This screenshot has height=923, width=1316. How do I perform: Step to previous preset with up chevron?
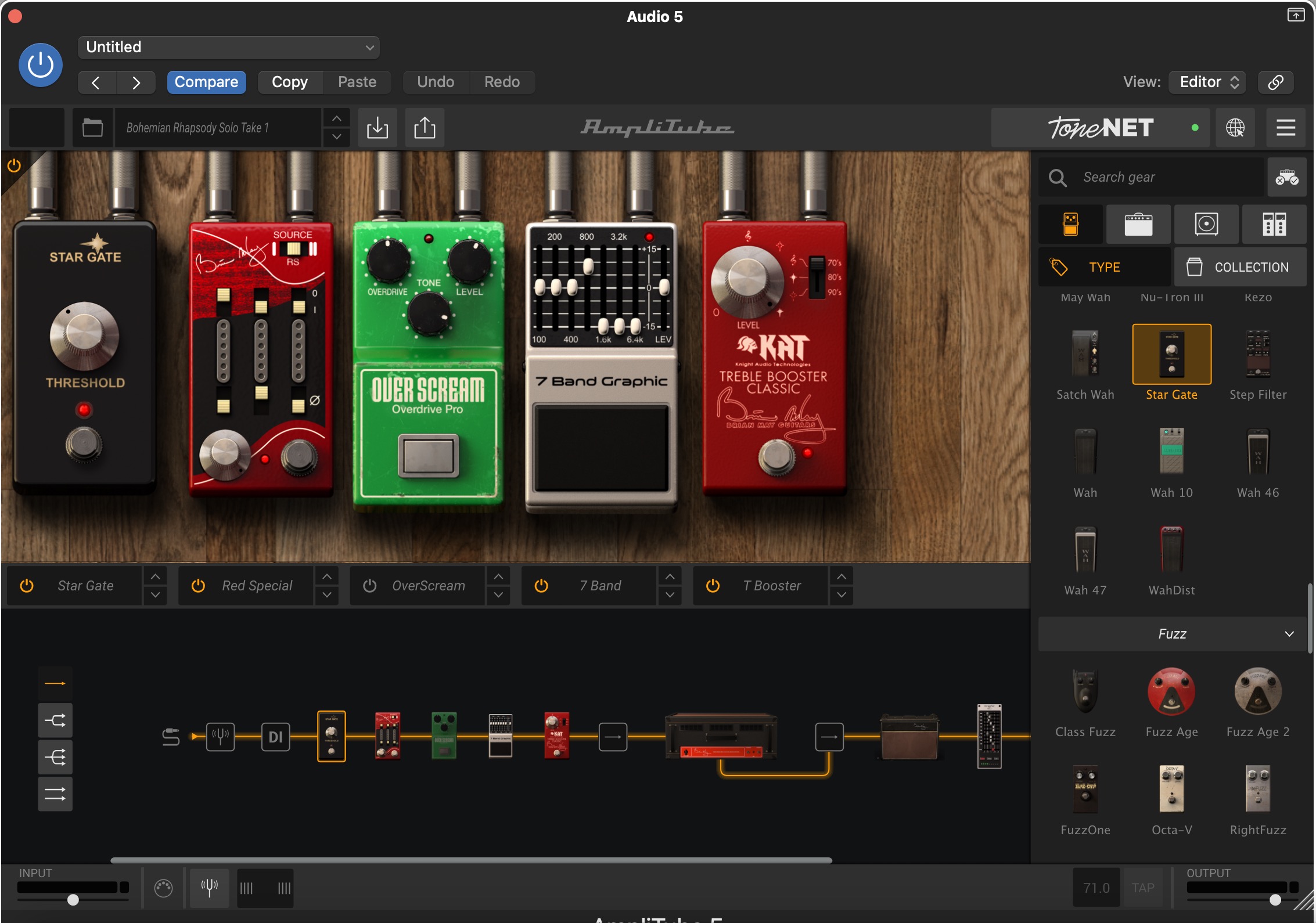337,118
